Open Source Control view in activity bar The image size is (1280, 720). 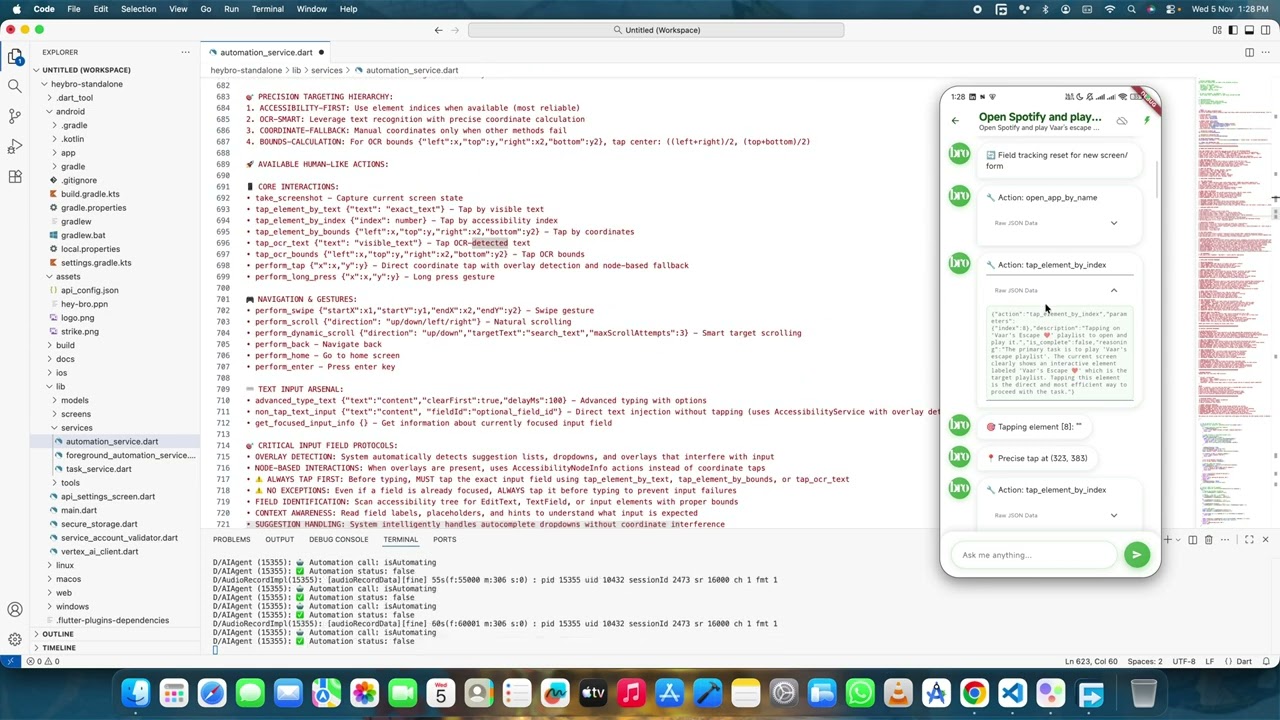tap(15, 116)
